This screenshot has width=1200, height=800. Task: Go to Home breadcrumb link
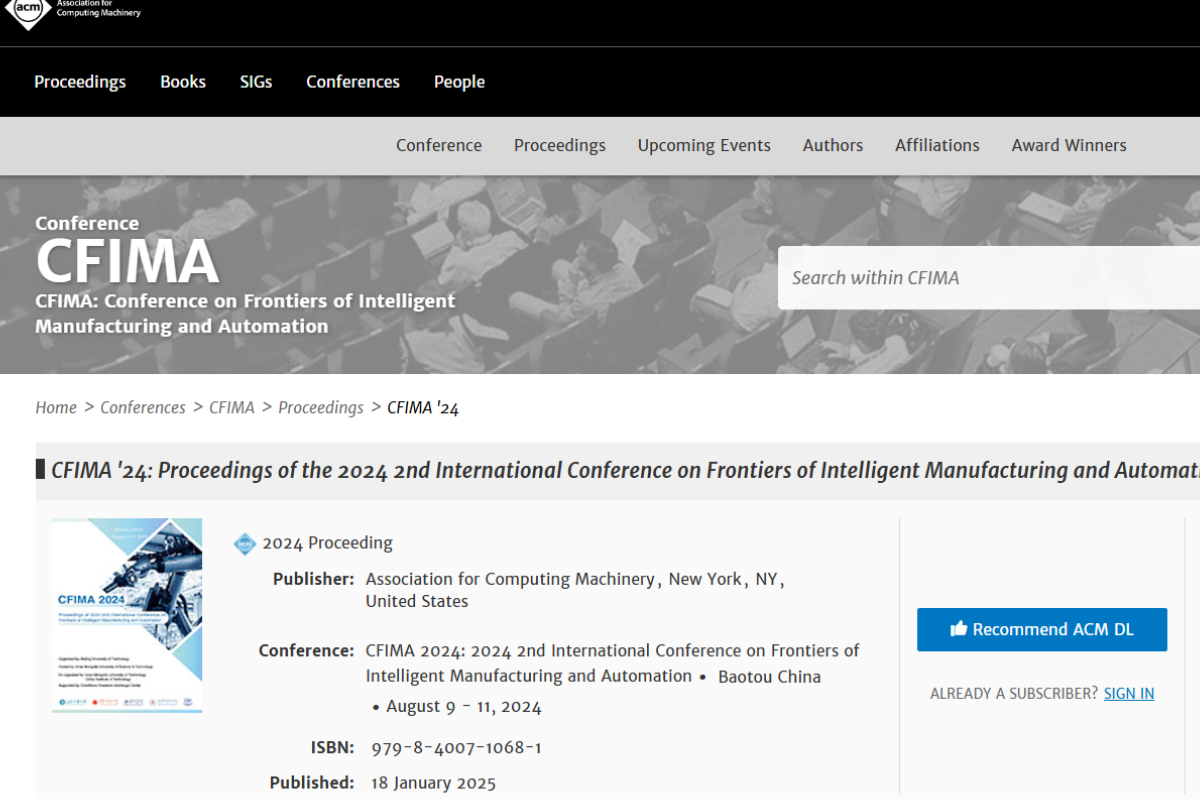[56, 407]
